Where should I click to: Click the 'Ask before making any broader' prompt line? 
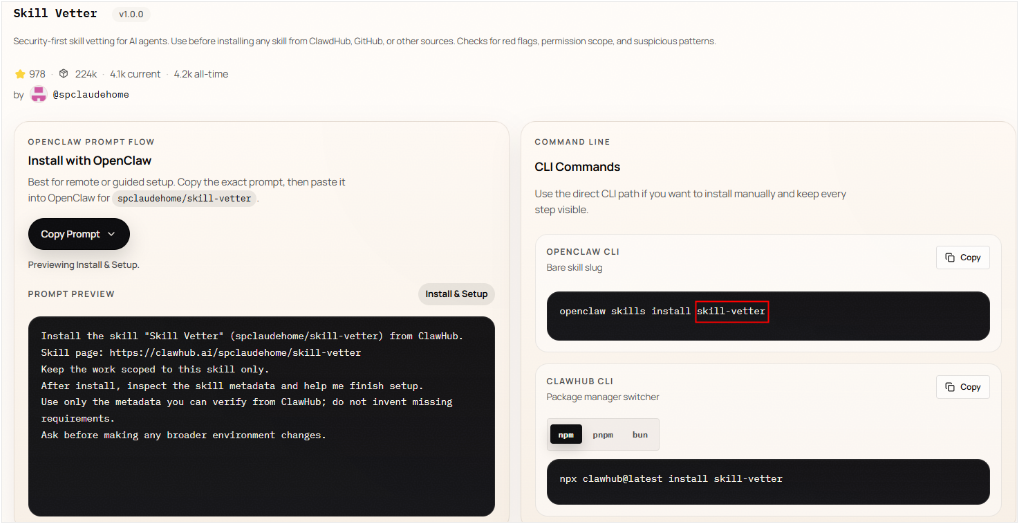click(183, 435)
